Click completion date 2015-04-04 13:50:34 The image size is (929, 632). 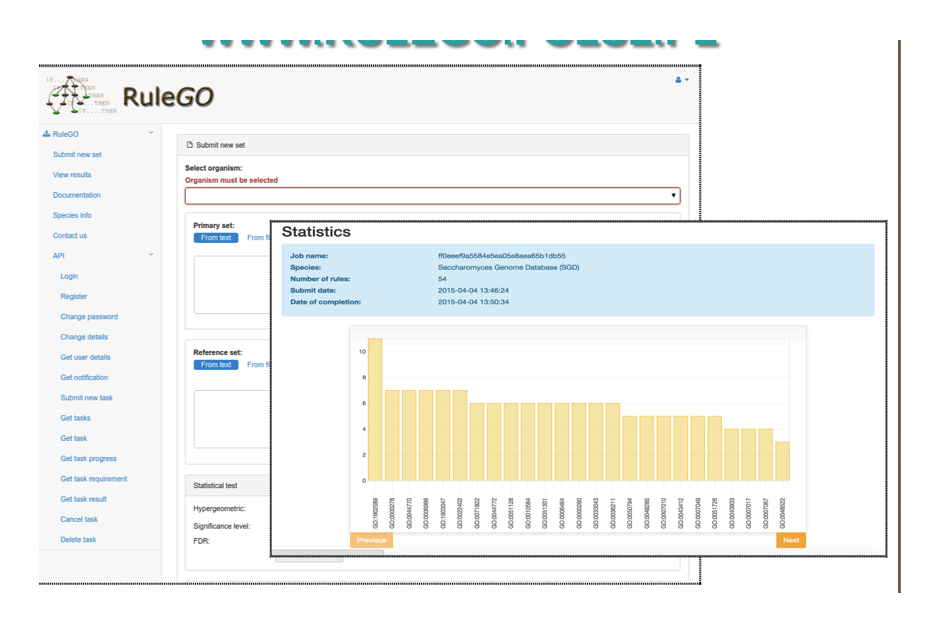point(473,302)
